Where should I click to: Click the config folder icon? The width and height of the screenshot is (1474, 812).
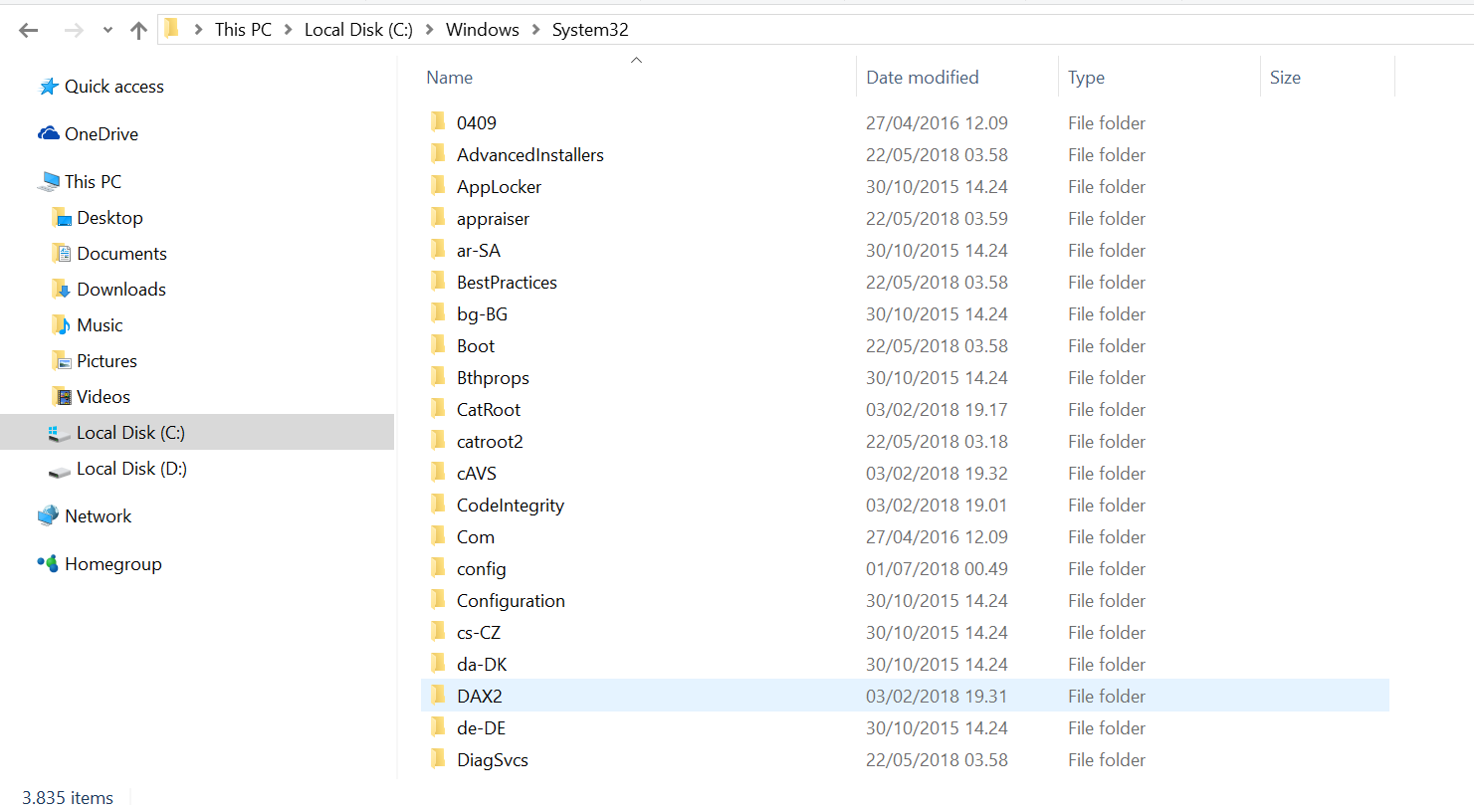click(x=439, y=567)
